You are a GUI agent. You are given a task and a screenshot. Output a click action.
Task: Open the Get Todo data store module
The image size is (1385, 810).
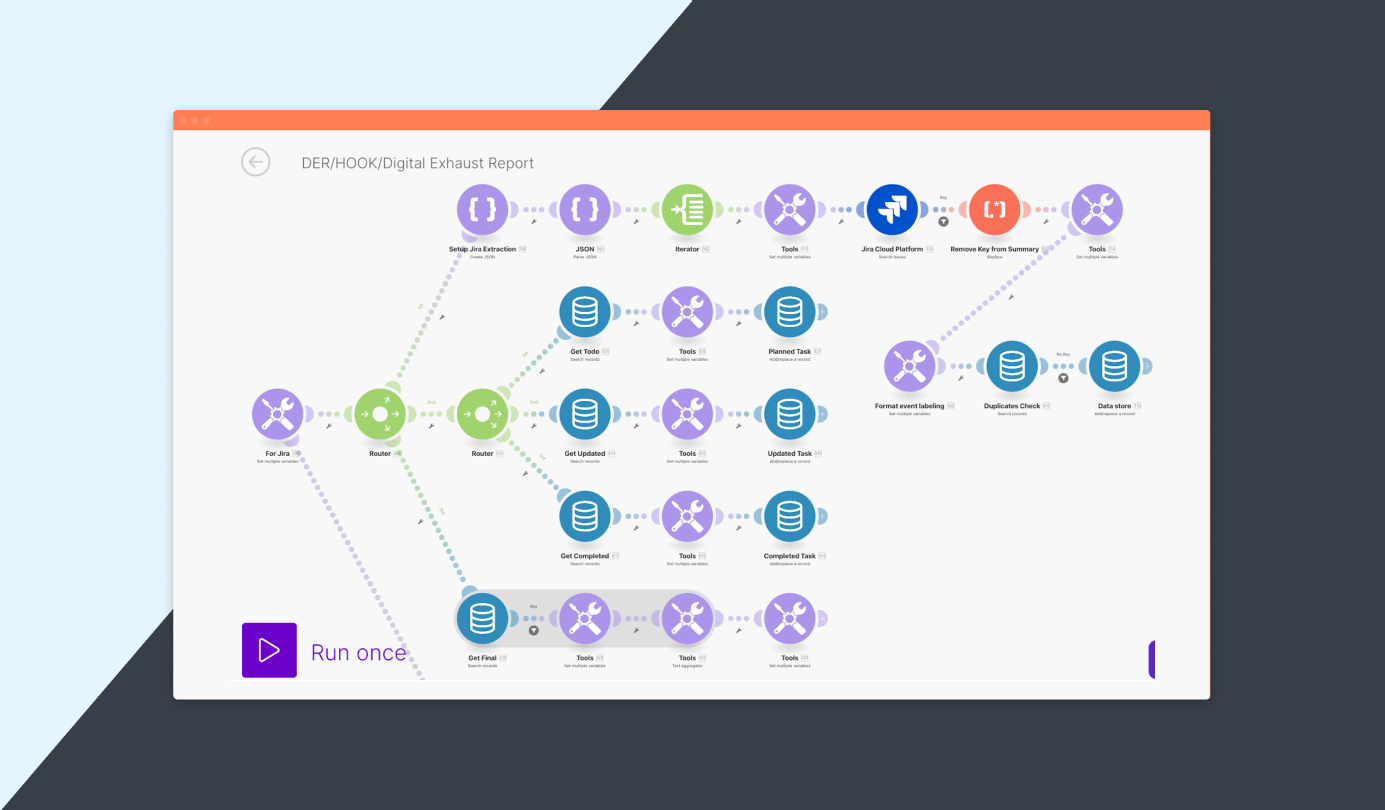585,312
